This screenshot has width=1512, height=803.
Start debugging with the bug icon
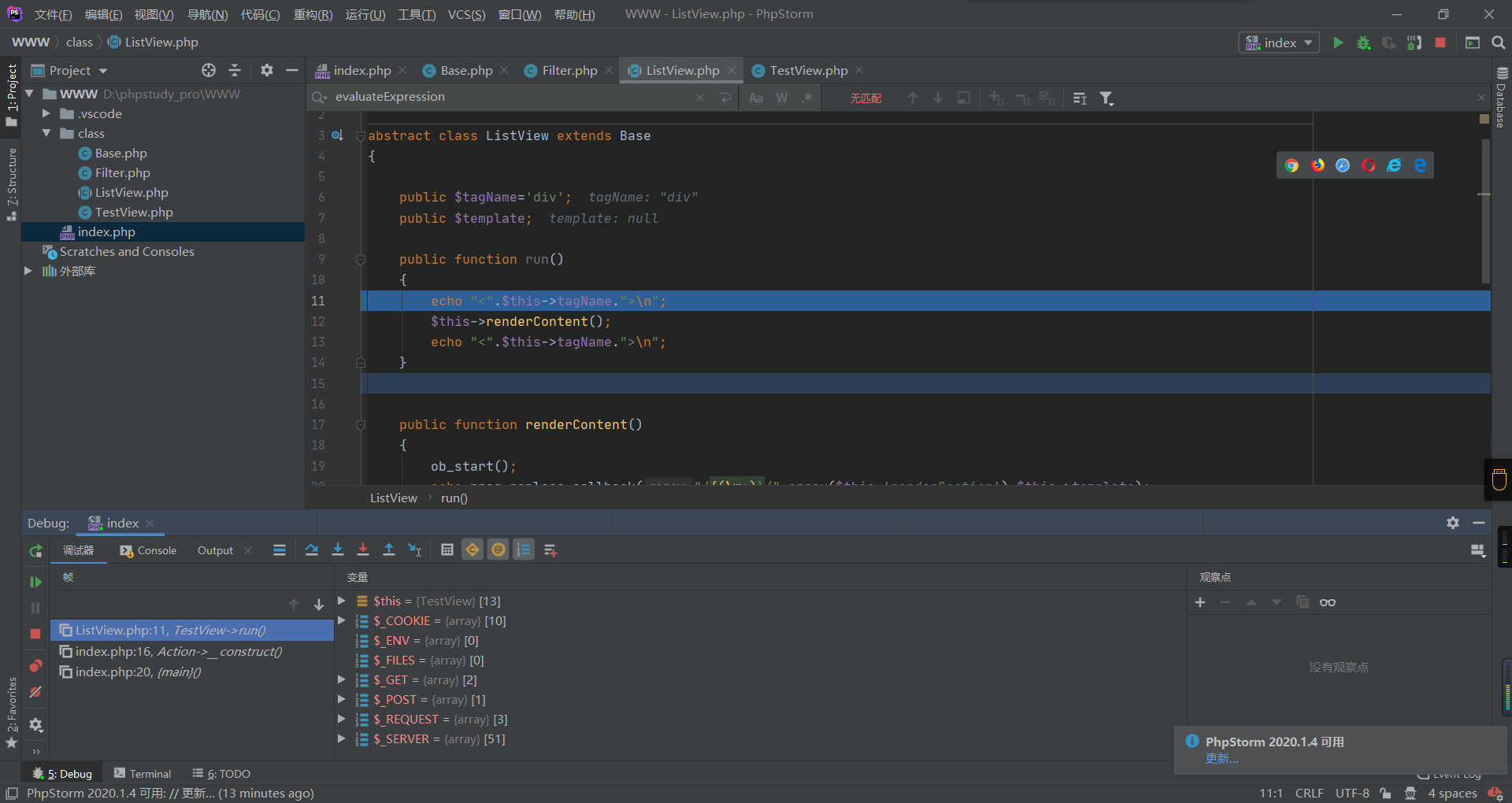1364,43
